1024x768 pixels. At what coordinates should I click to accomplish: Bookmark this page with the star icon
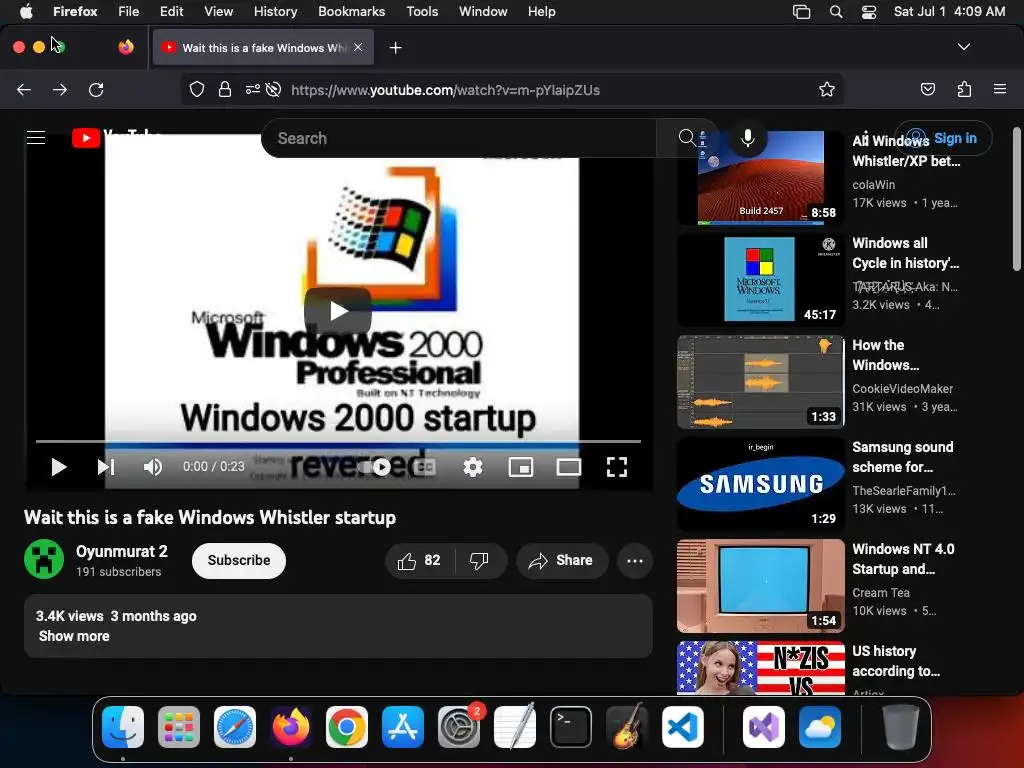click(x=827, y=89)
